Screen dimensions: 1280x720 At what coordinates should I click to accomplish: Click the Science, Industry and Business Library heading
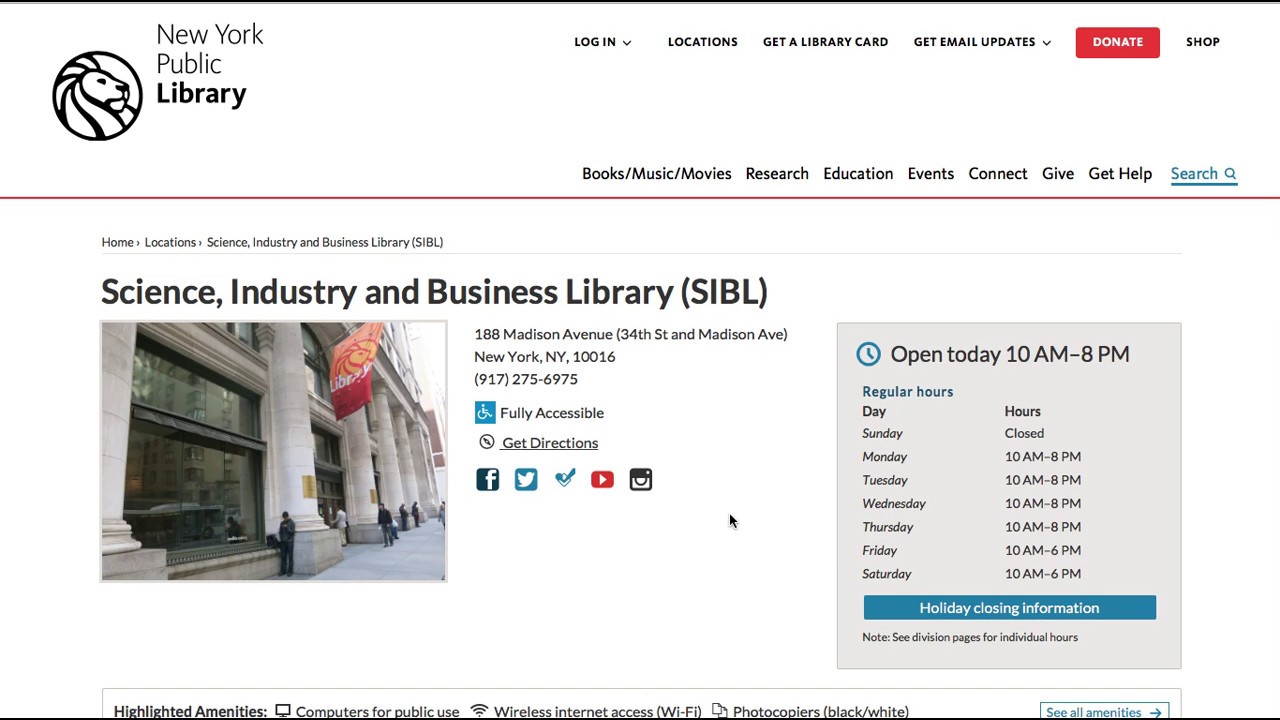pyautogui.click(x=434, y=292)
